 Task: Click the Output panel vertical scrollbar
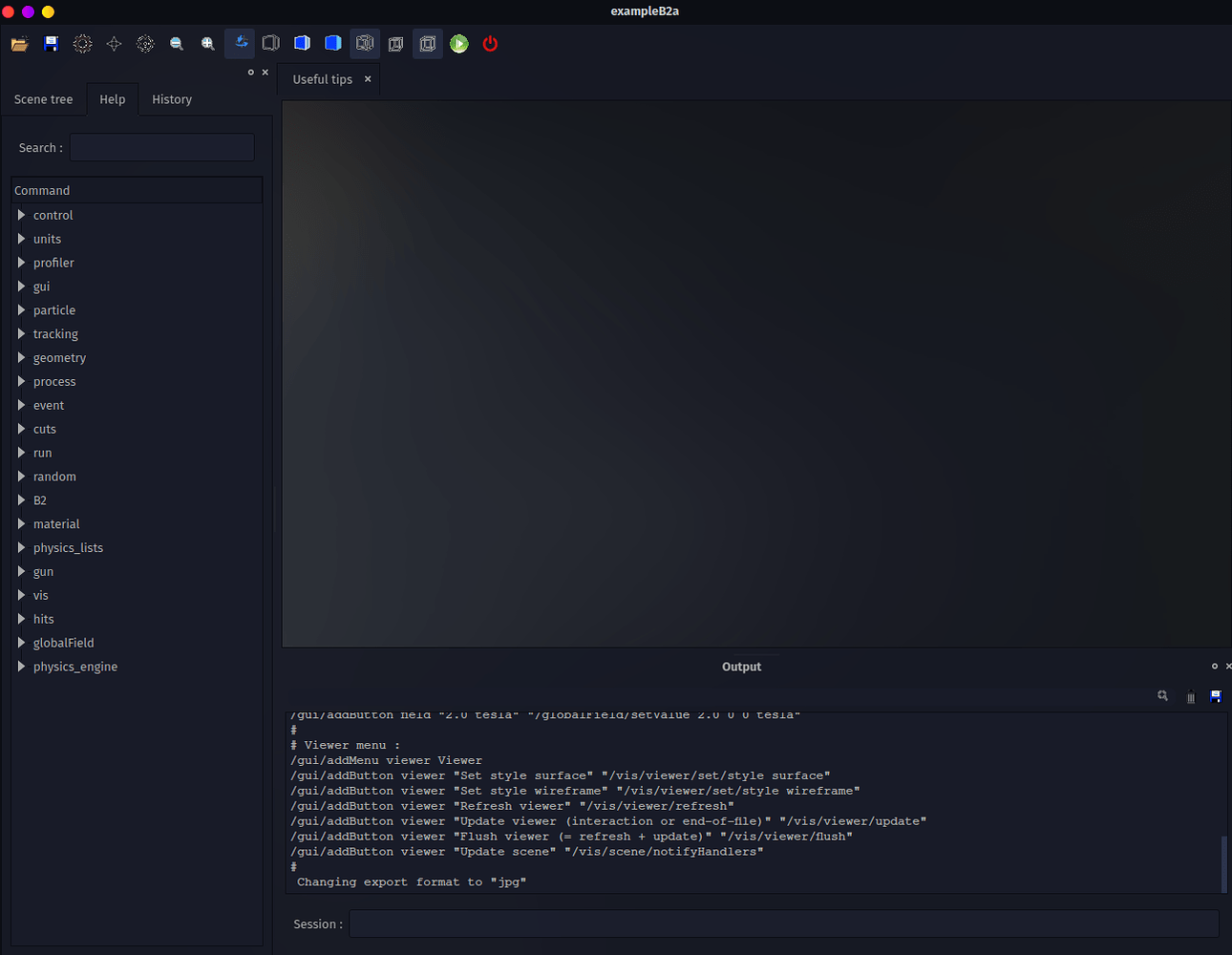point(1223,862)
